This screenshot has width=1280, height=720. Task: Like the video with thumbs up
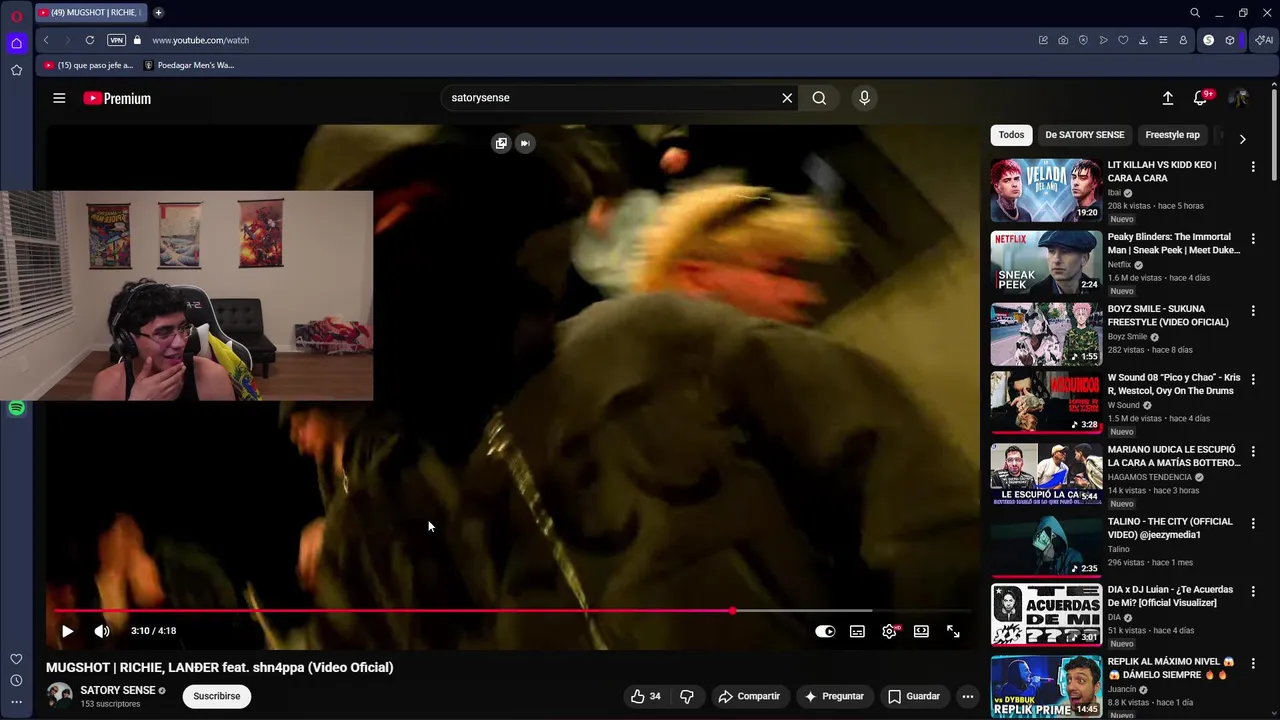(x=646, y=696)
